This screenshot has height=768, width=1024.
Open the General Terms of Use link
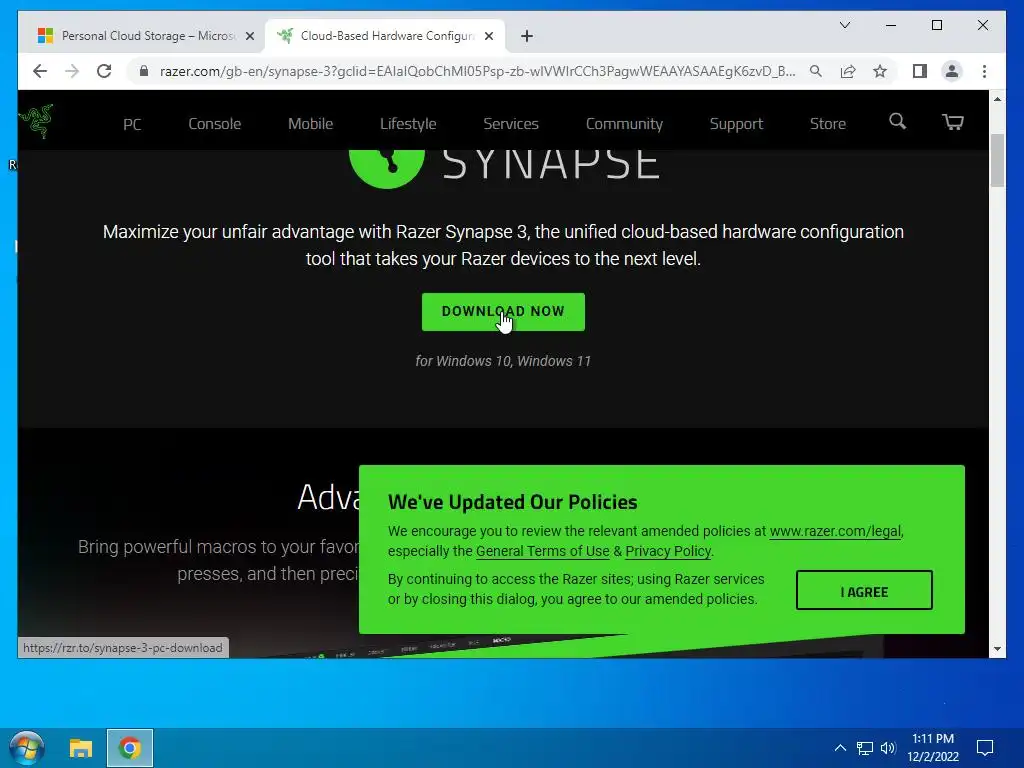click(542, 551)
